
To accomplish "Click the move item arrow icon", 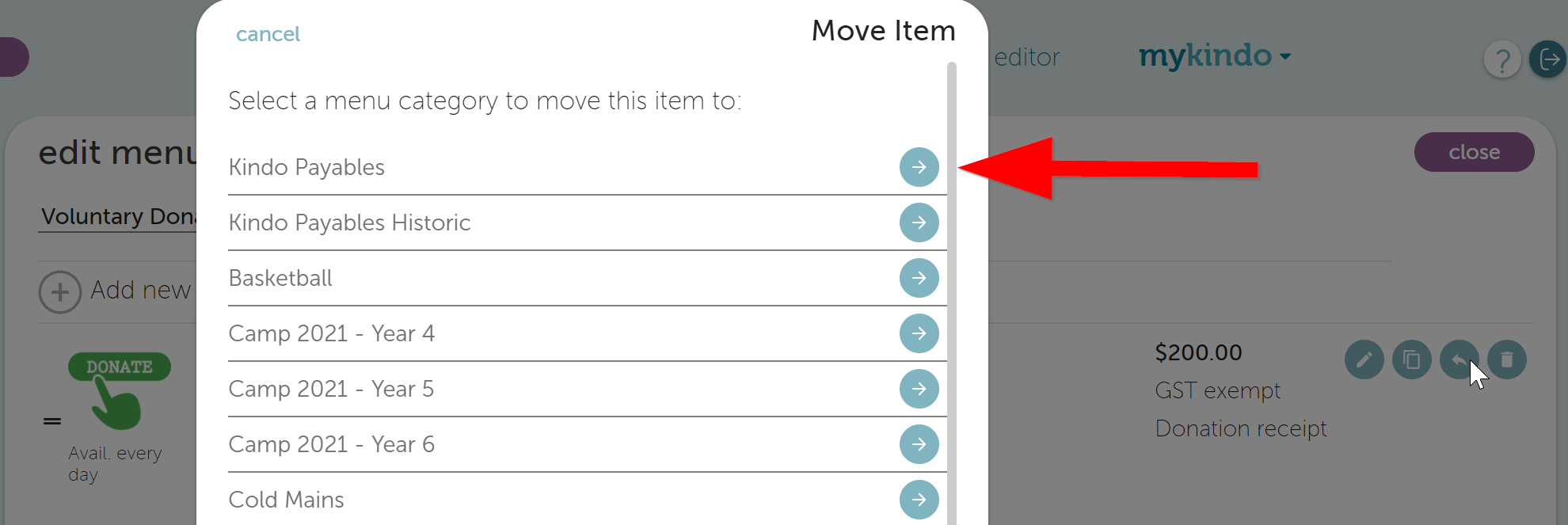I will click(1459, 360).
